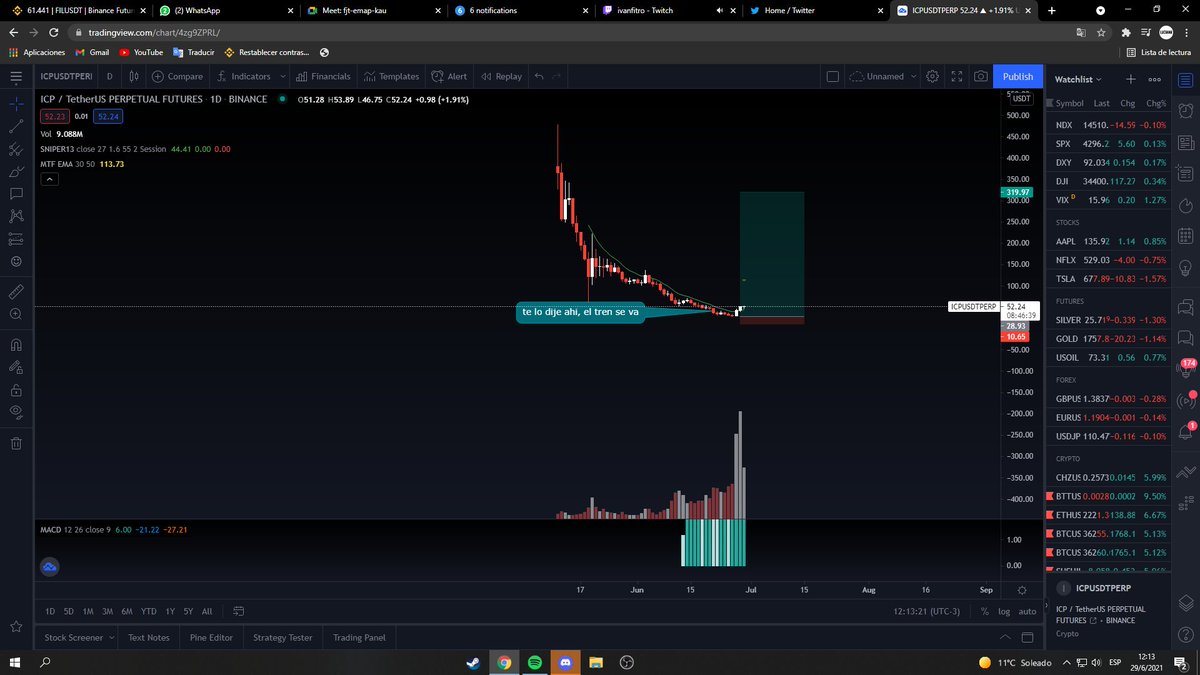The height and width of the screenshot is (675, 1200).
Task: Open the Stock Screener tab
Action: [76, 637]
